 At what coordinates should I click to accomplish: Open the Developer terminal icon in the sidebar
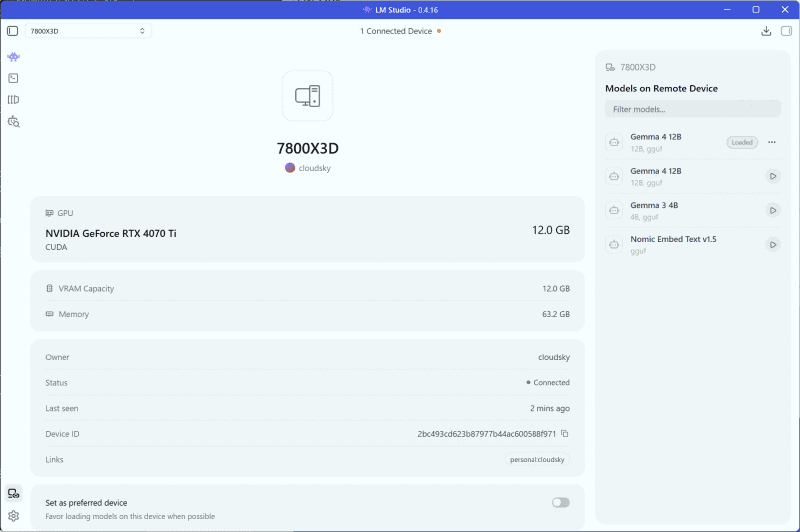tap(13, 78)
